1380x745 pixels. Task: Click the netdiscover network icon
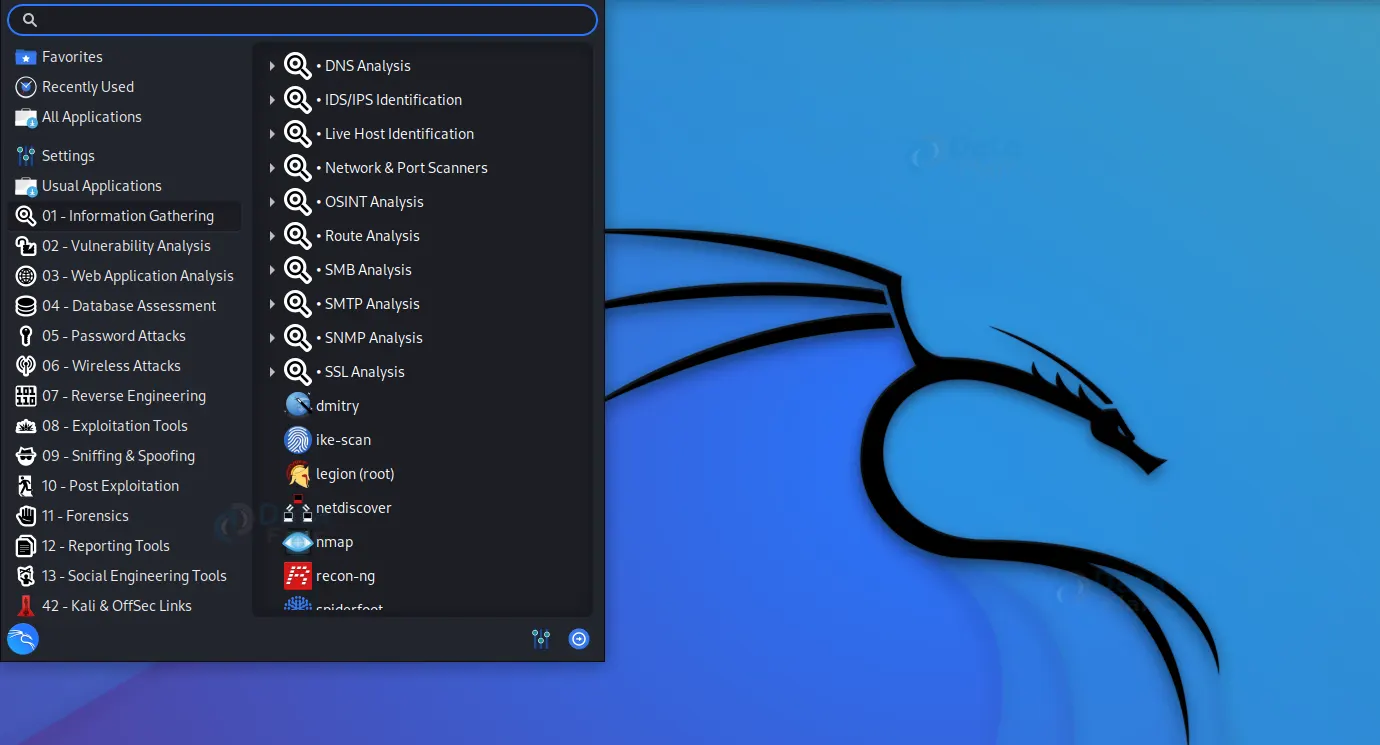tap(298, 508)
